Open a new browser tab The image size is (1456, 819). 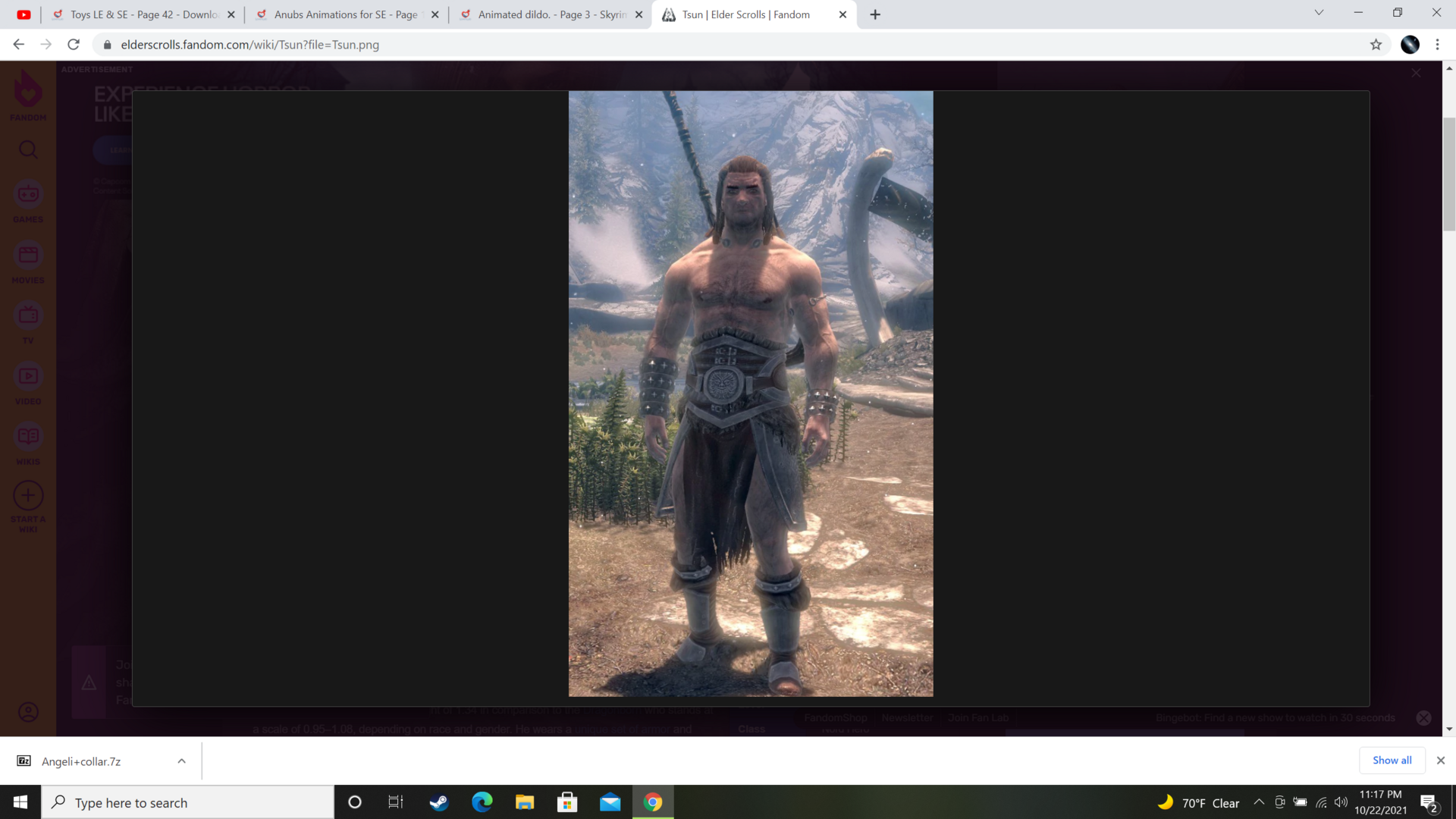pyautogui.click(x=875, y=14)
